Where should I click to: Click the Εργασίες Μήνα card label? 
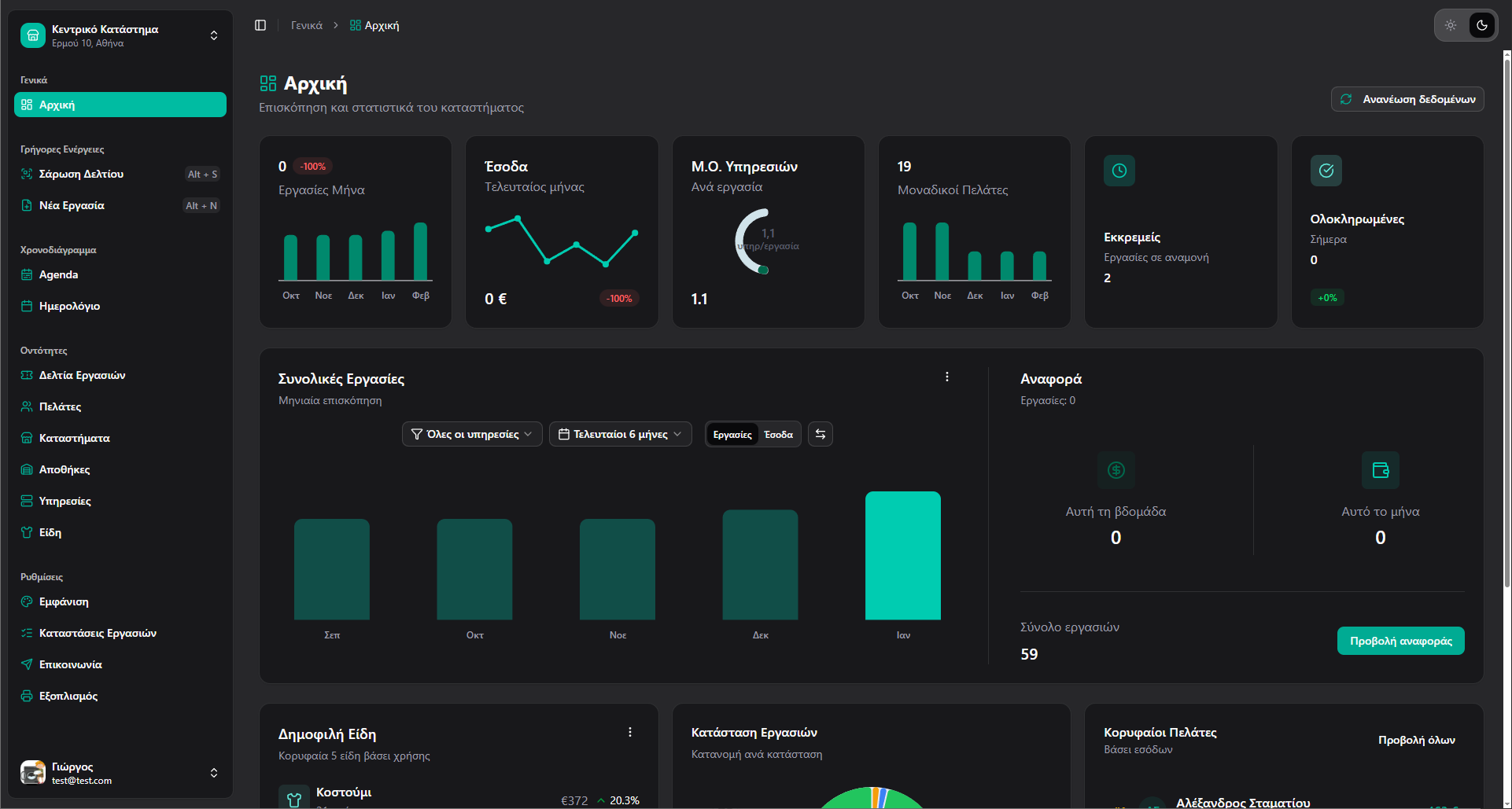point(322,190)
